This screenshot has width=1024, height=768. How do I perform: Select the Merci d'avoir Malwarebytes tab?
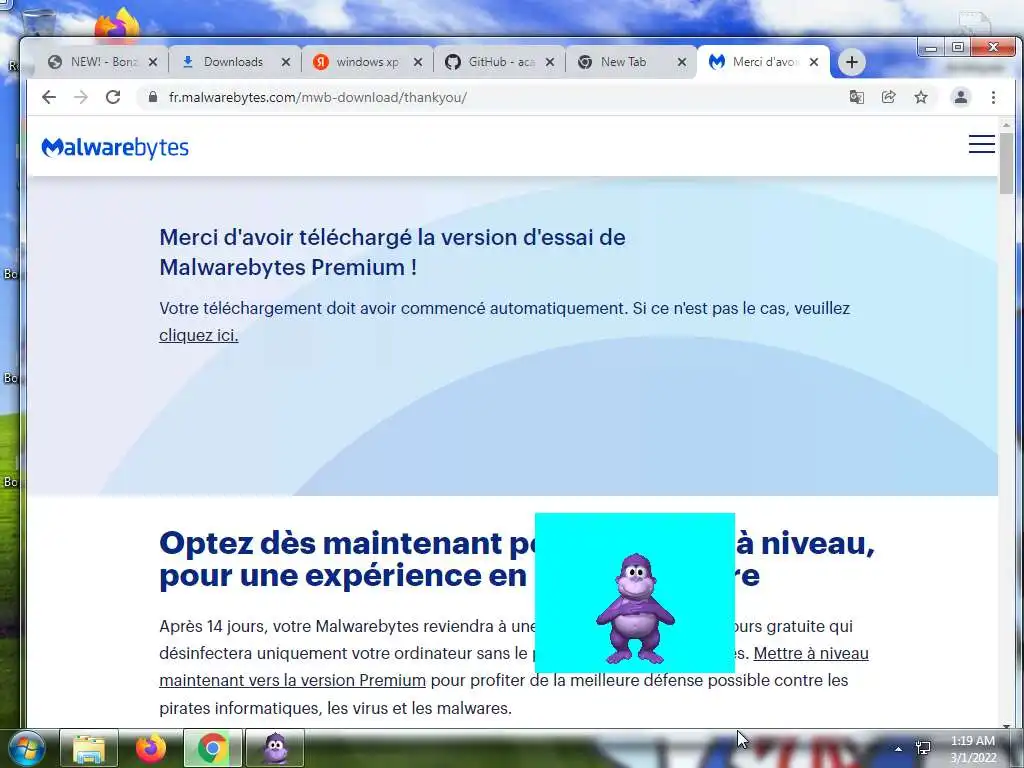click(x=764, y=62)
